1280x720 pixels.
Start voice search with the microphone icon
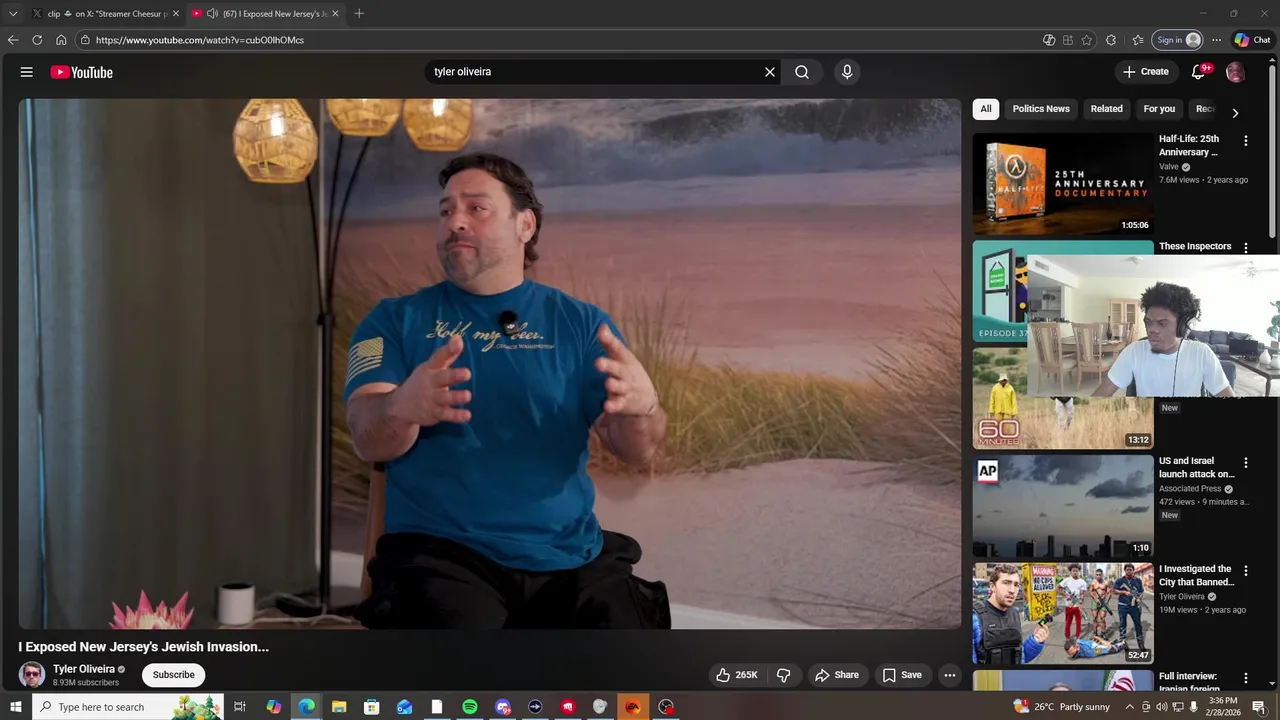click(x=847, y=72)
